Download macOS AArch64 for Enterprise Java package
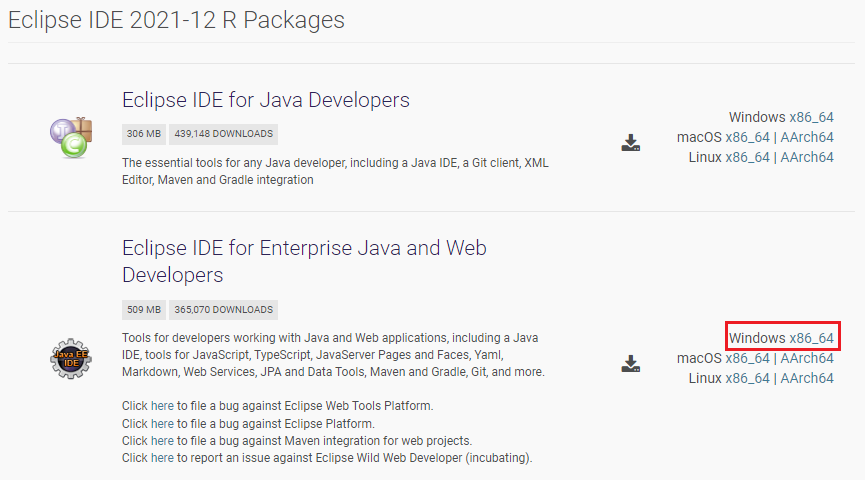This screenshot has width=865, height=480. click(807, 358)
